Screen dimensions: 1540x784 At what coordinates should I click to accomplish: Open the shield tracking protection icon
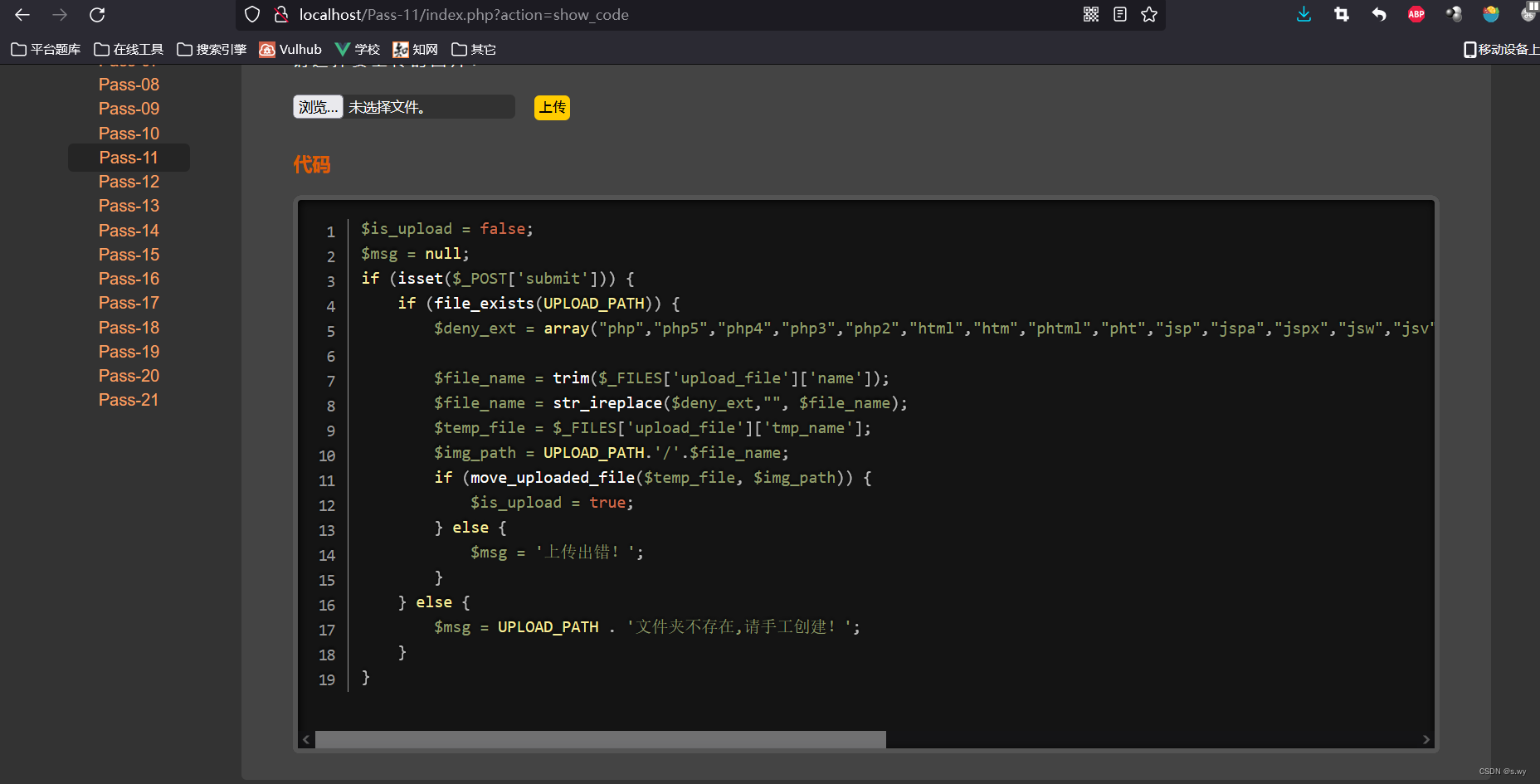252,15
